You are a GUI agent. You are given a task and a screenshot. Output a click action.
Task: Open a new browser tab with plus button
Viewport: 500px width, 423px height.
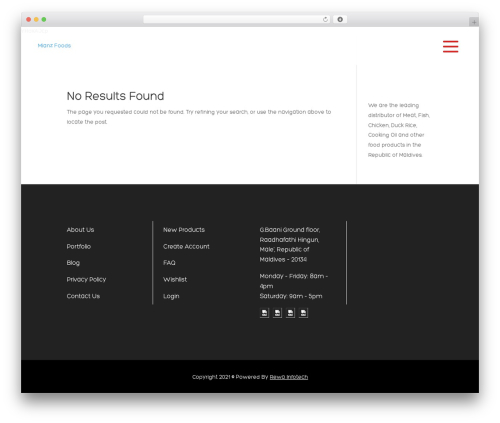[x=474, y=22]
